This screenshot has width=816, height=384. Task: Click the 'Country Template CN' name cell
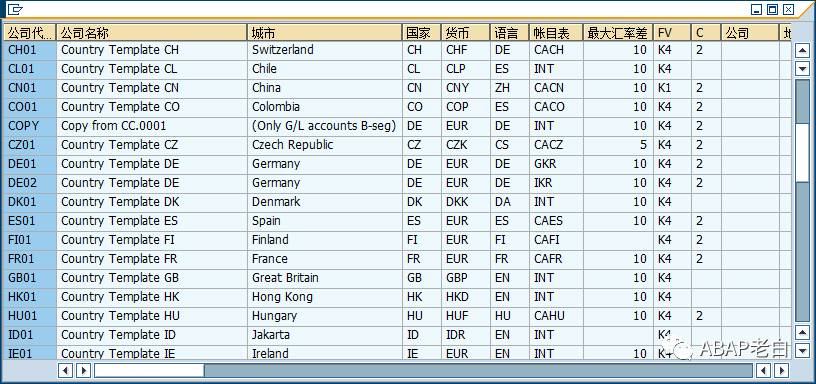(151, 88)
